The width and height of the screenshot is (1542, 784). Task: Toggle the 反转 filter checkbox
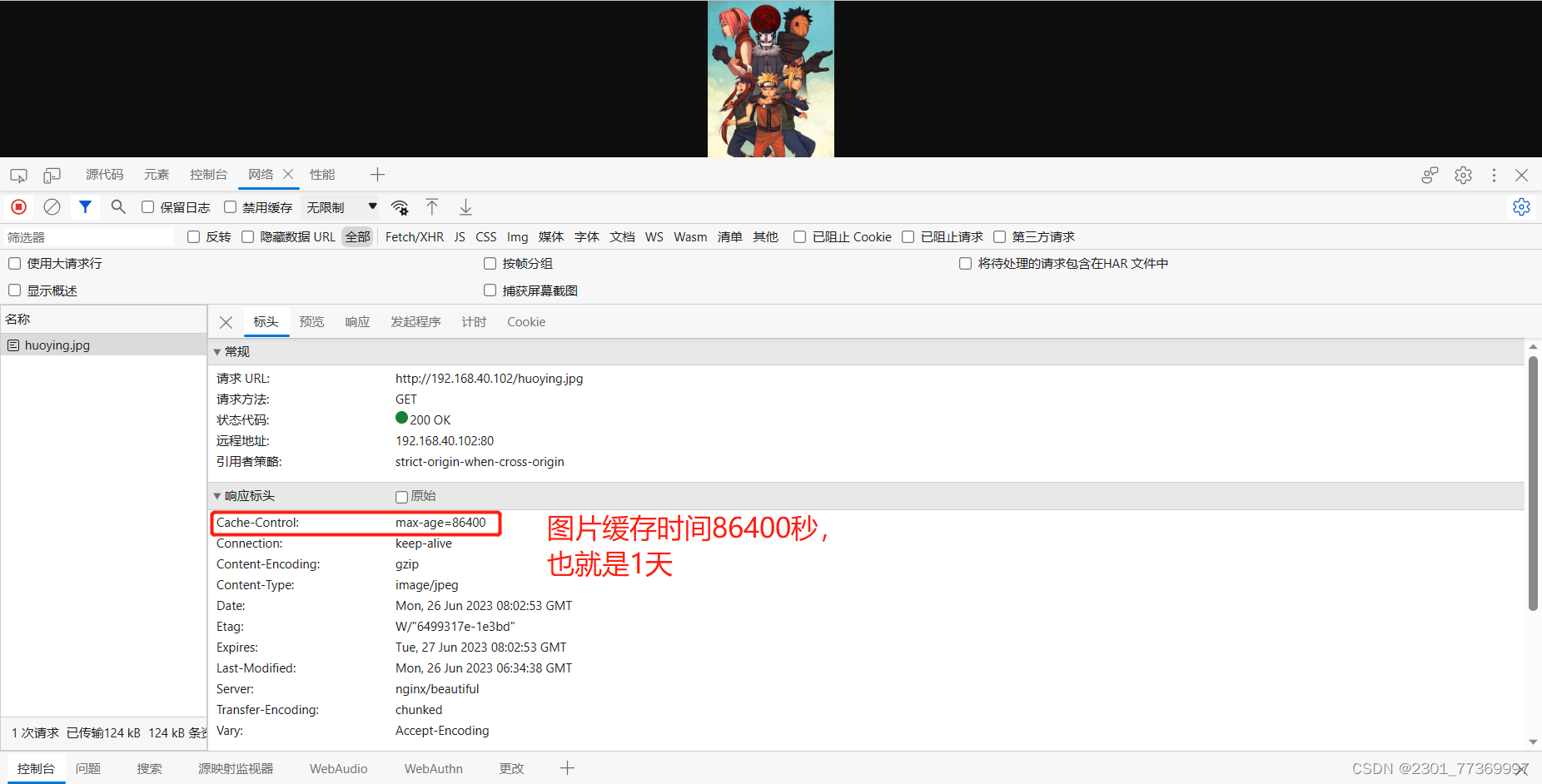pyautogui.click(x=193, y=237)
